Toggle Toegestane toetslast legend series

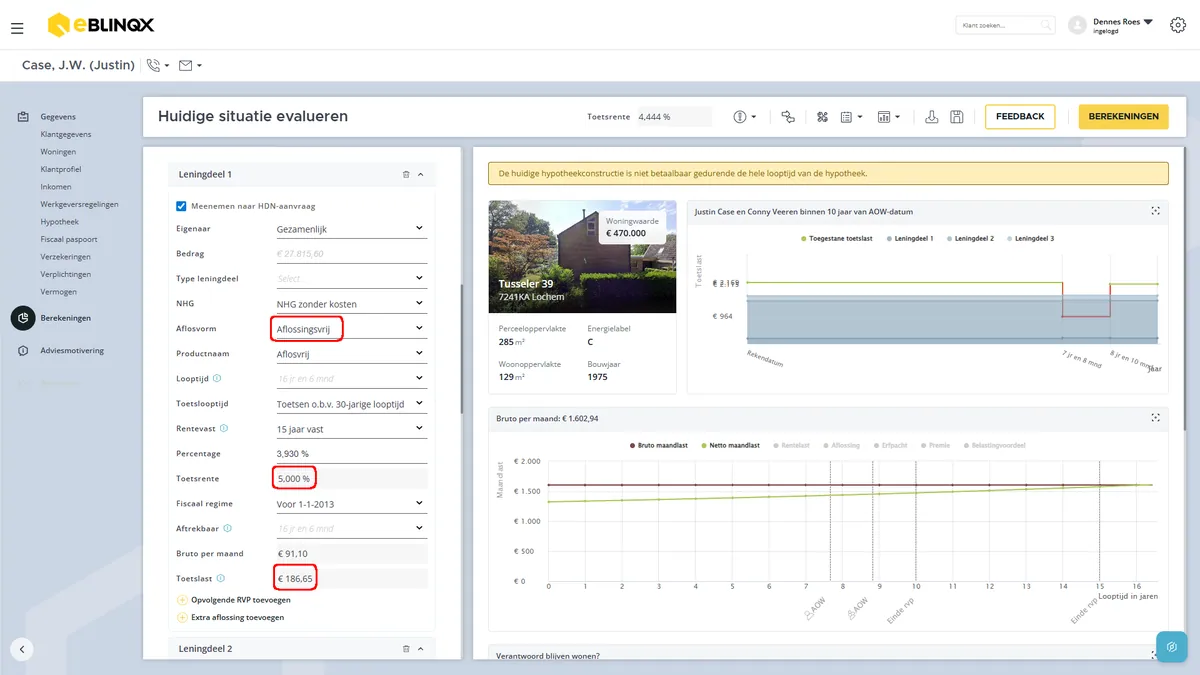click(838, 239)
